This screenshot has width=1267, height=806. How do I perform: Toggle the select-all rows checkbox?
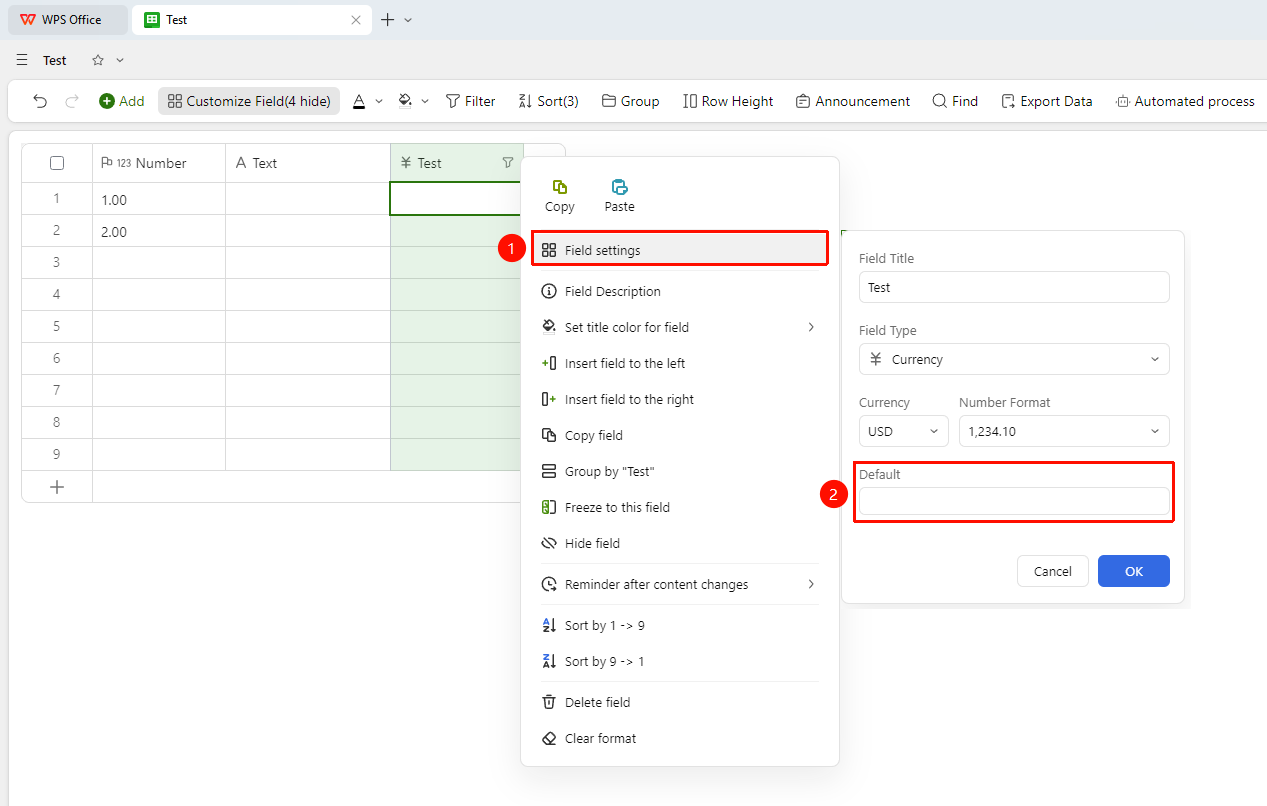coord(57,163)
